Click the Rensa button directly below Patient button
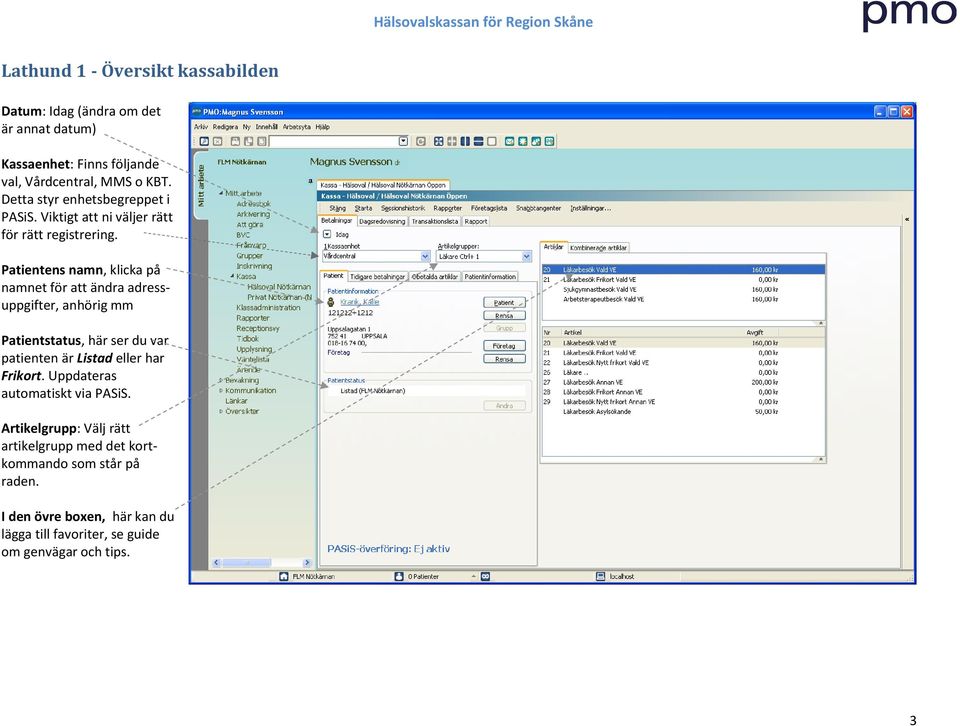 504,316
